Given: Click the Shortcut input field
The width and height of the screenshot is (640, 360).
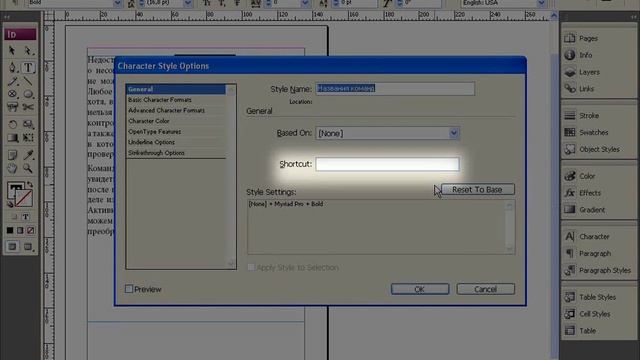Looking at the screenshot, I should tap(387, 164).
